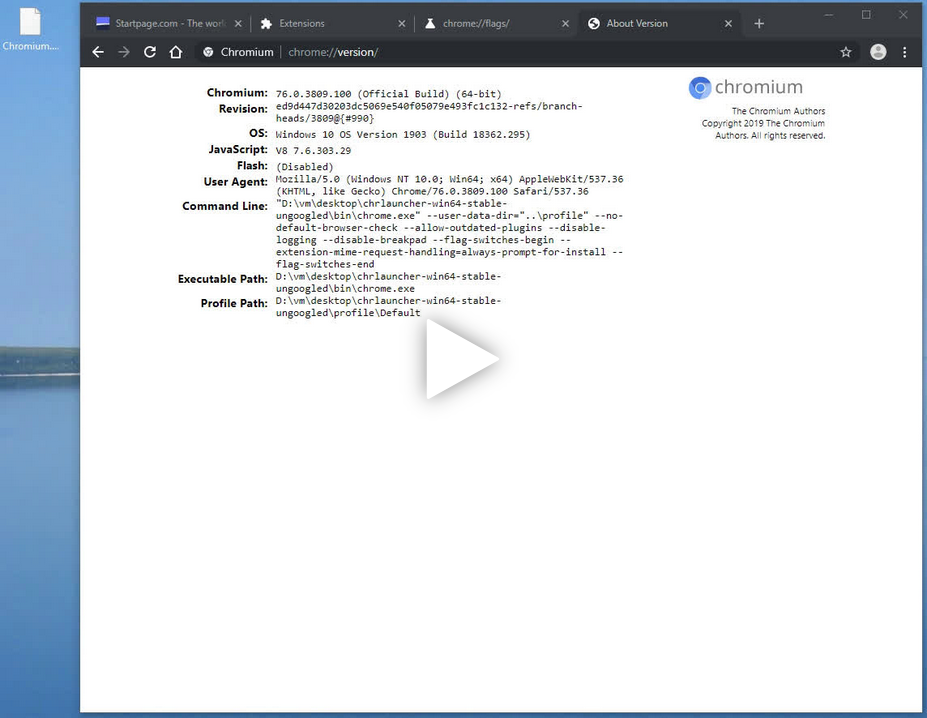Open a new tab with plus button
This screenshot has width=927, height=718.
[759, 24]
